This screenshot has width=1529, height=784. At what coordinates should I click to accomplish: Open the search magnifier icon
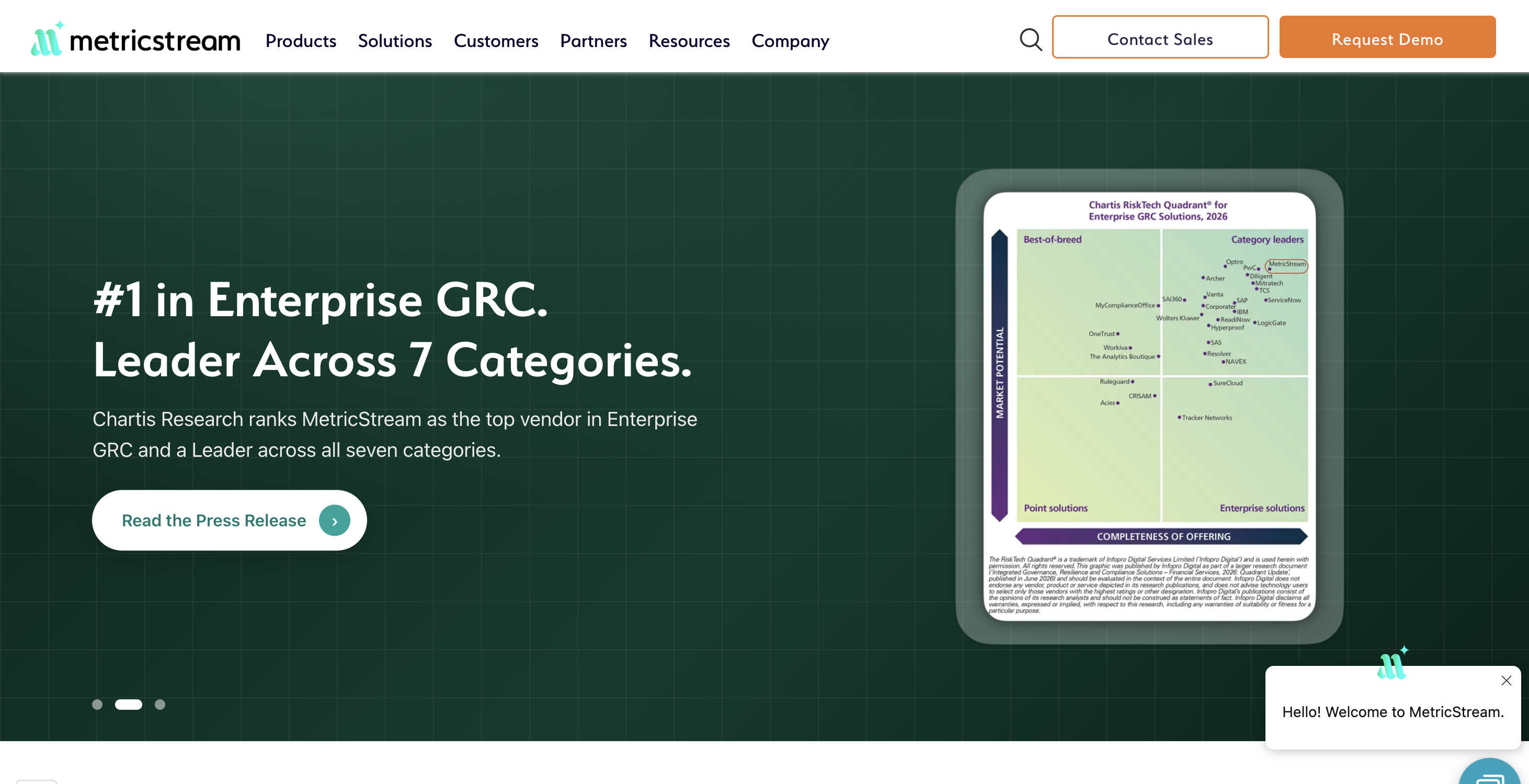point(1031,39)
